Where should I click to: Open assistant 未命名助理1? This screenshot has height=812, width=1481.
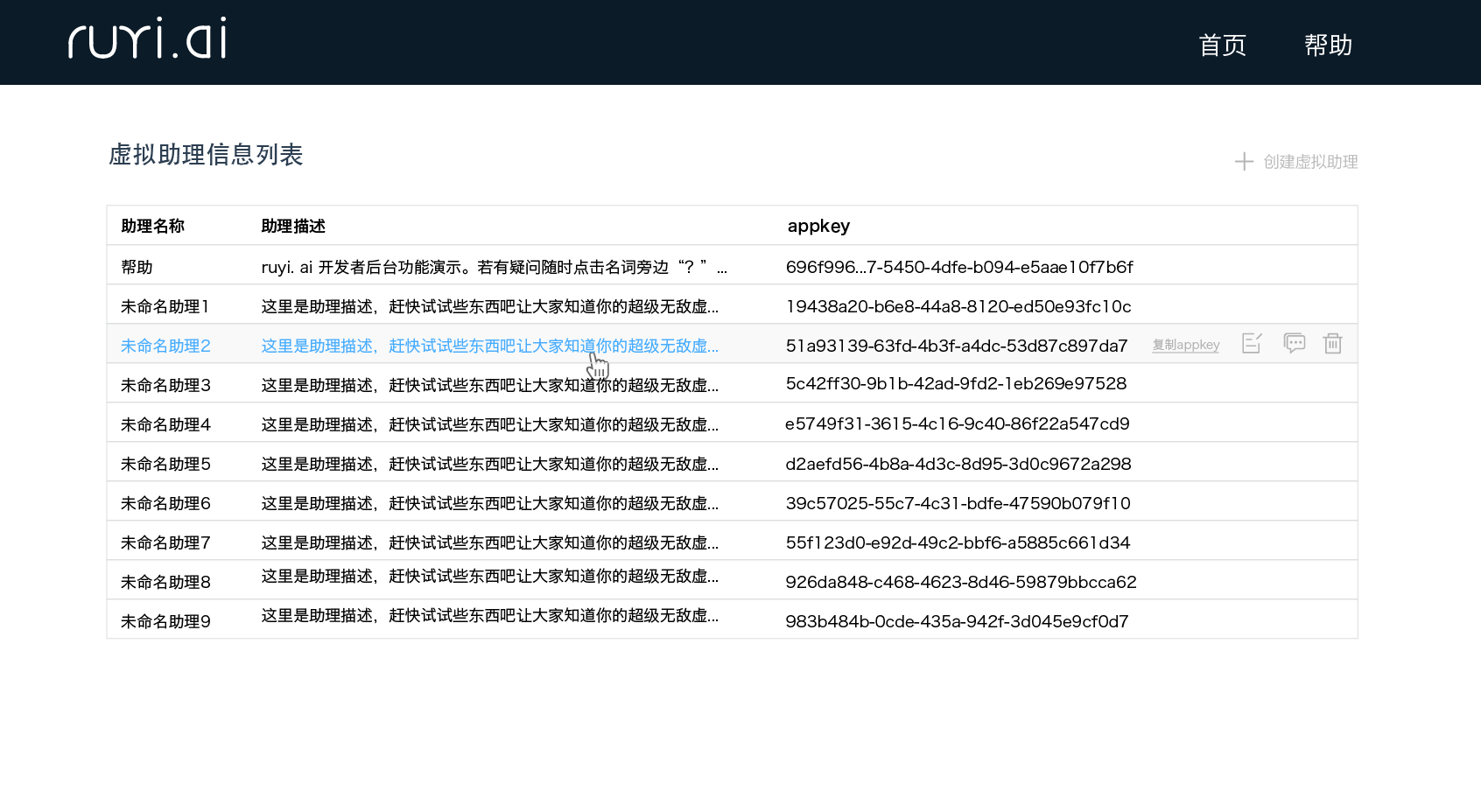165,306
